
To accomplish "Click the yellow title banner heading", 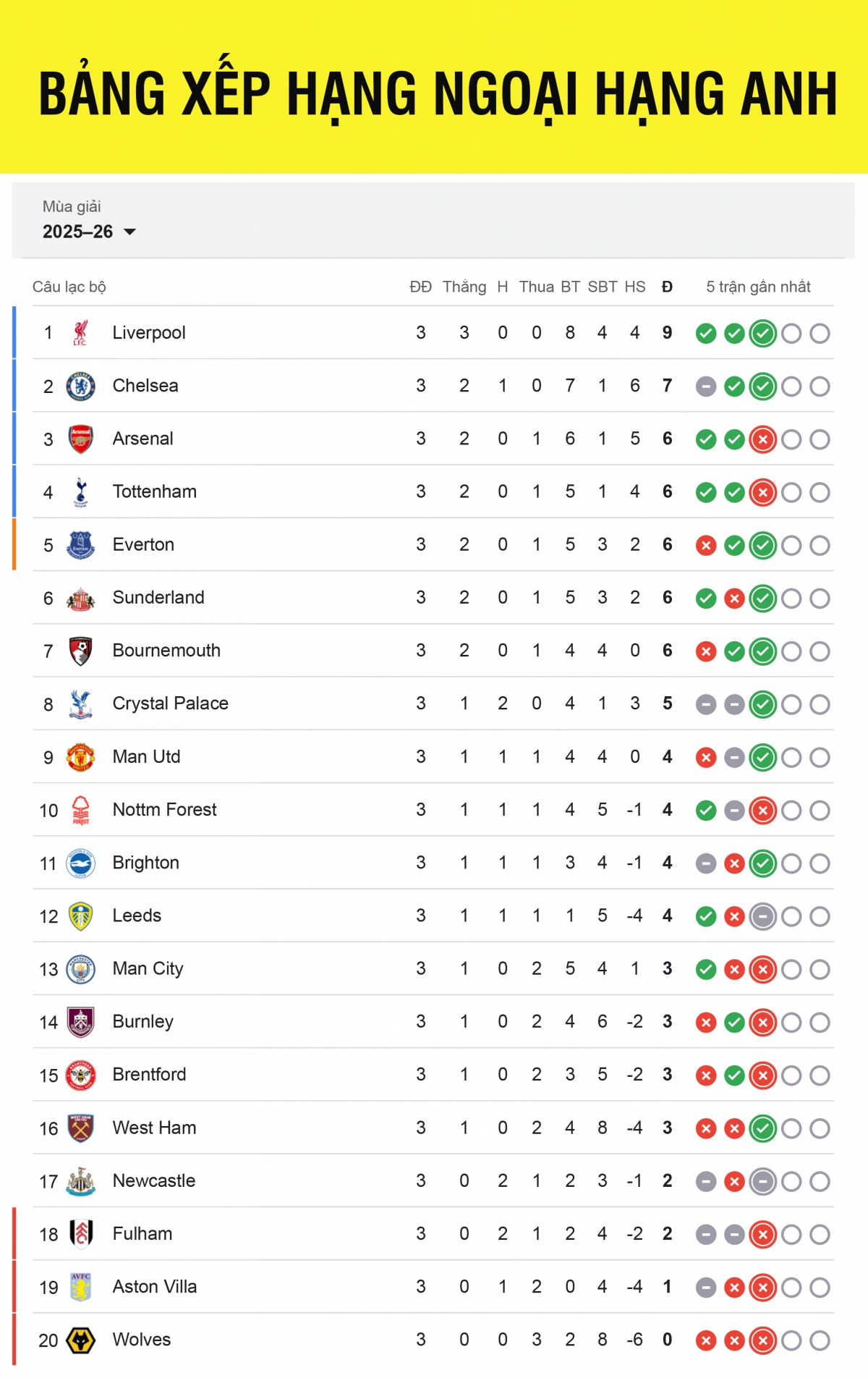I will click(x=437, y=94).
